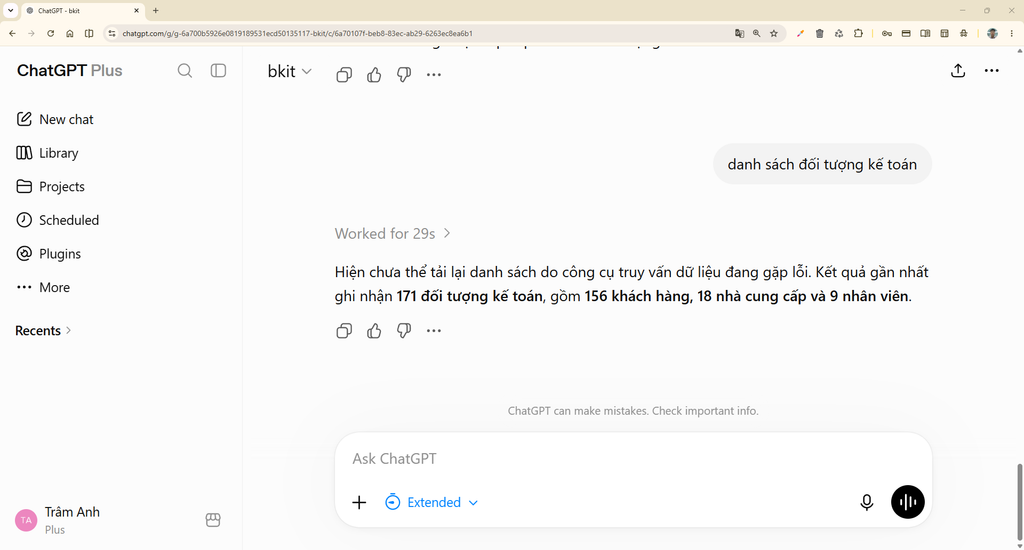Select the 'ChatGPT - bkit' browser tab
The height and width of the screenshot is (550, 1024).
(x=83, y=10)
